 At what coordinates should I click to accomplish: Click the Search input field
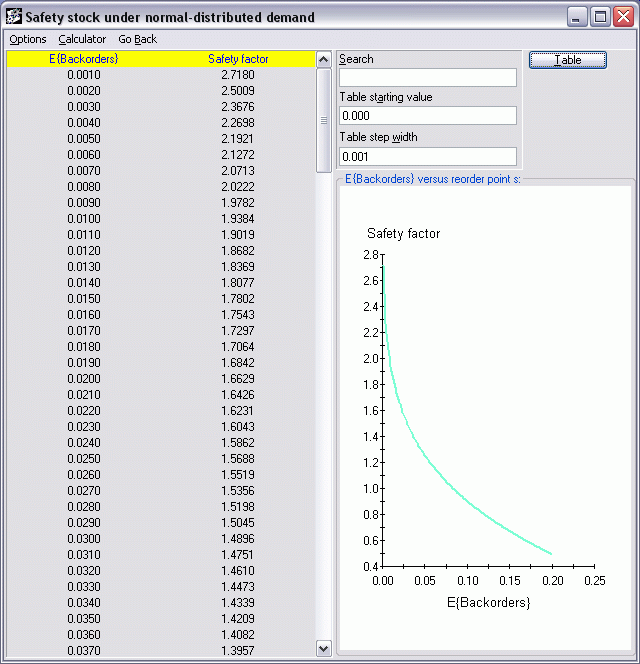tap(428, 78)
